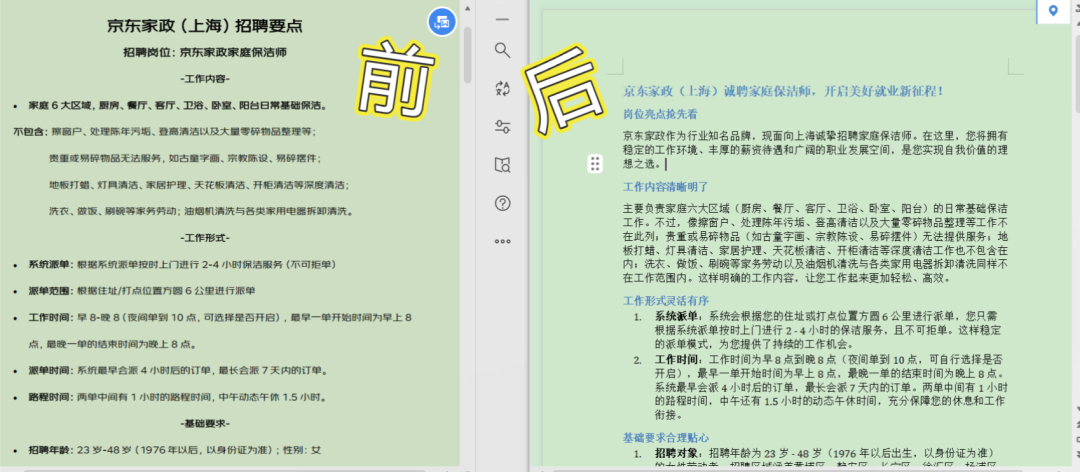Image resolution: width=1080 pixels, height=472 pixels.
Task: Click the bullet 家庭6大区域 line
Action: 177,105
